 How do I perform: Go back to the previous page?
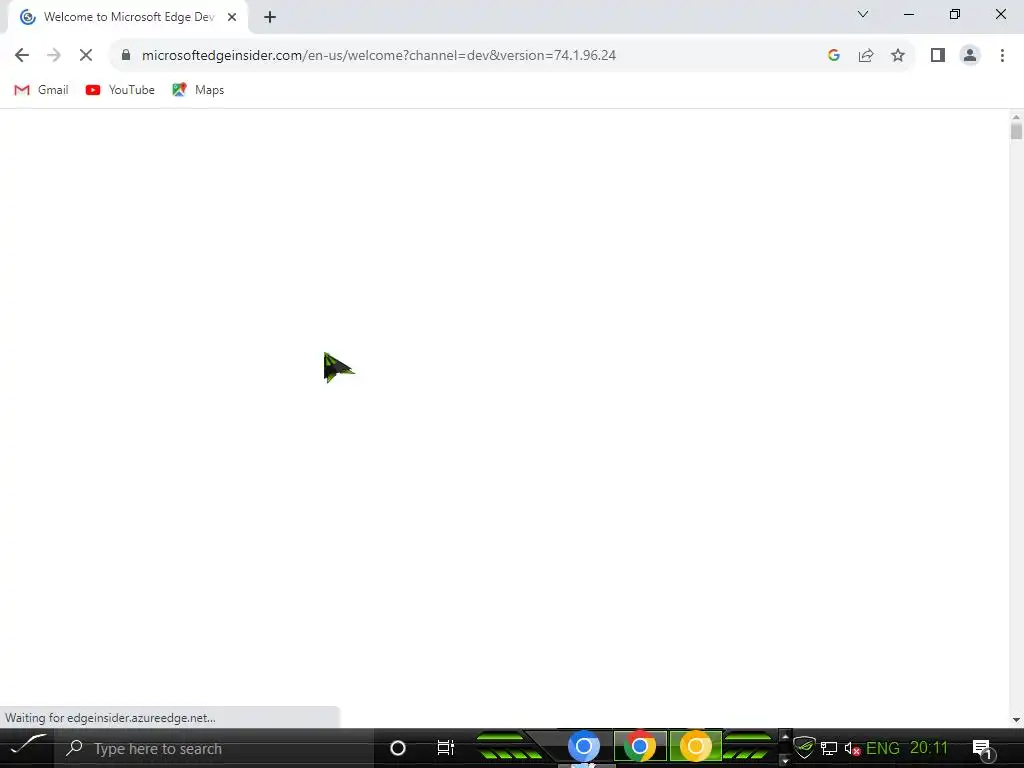click(22, 56)
